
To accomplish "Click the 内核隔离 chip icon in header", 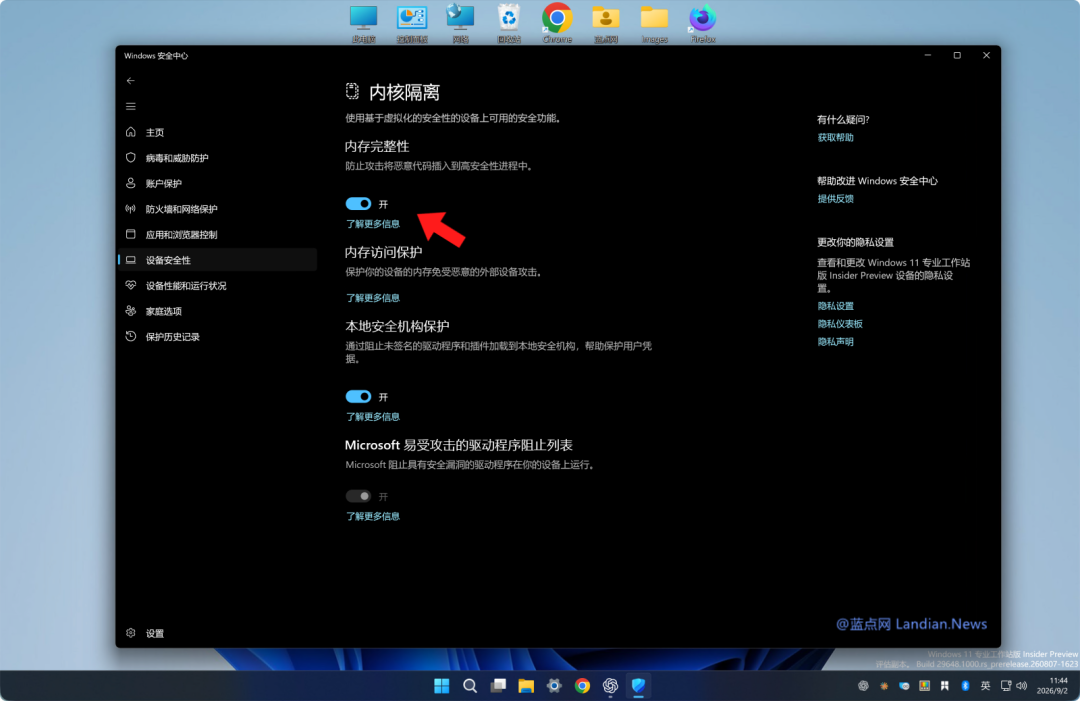I will pyautogui.click(x=353, y=91).
